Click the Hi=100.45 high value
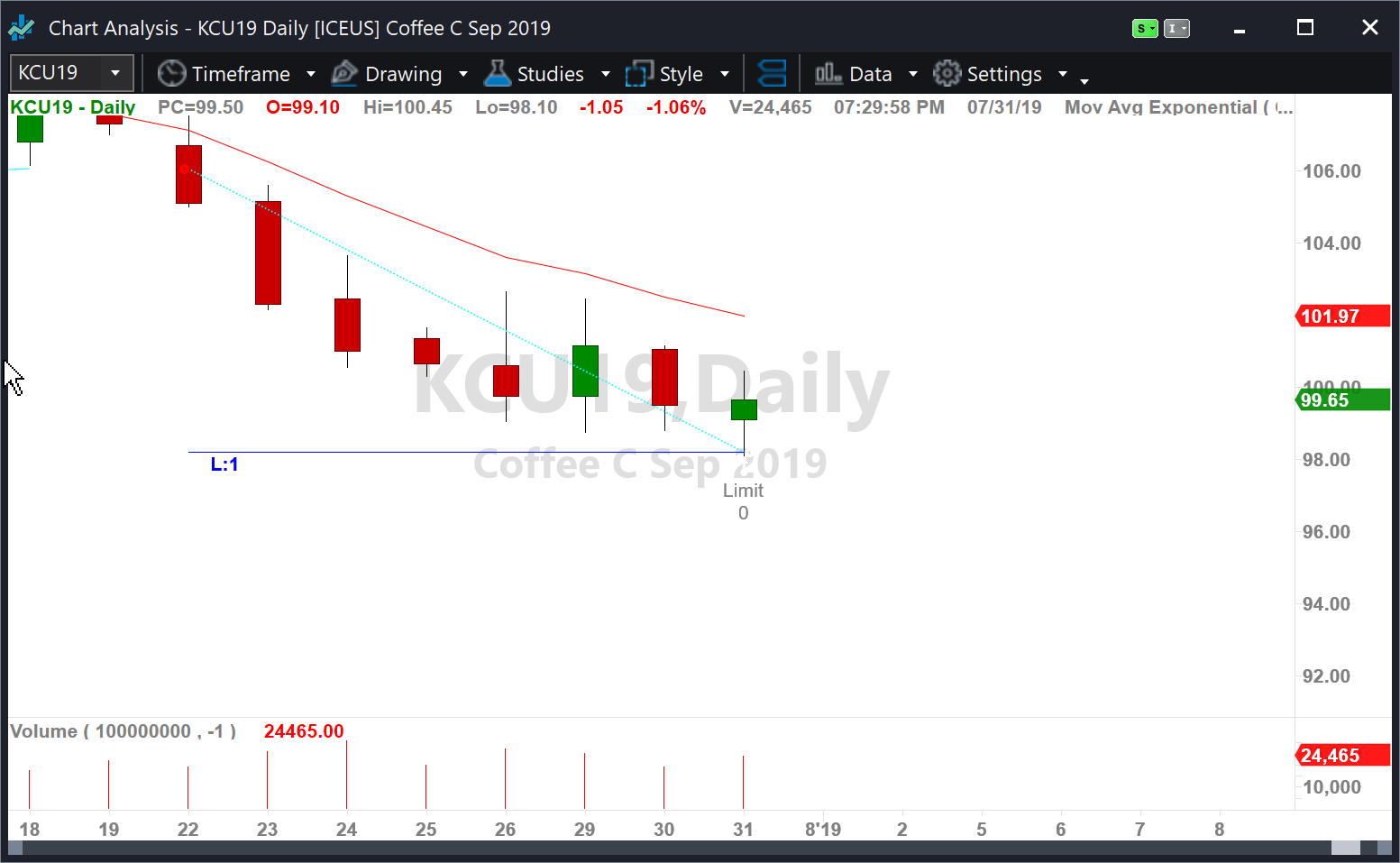This screenshot has height=863, width=1400. [x=407, y=107]
